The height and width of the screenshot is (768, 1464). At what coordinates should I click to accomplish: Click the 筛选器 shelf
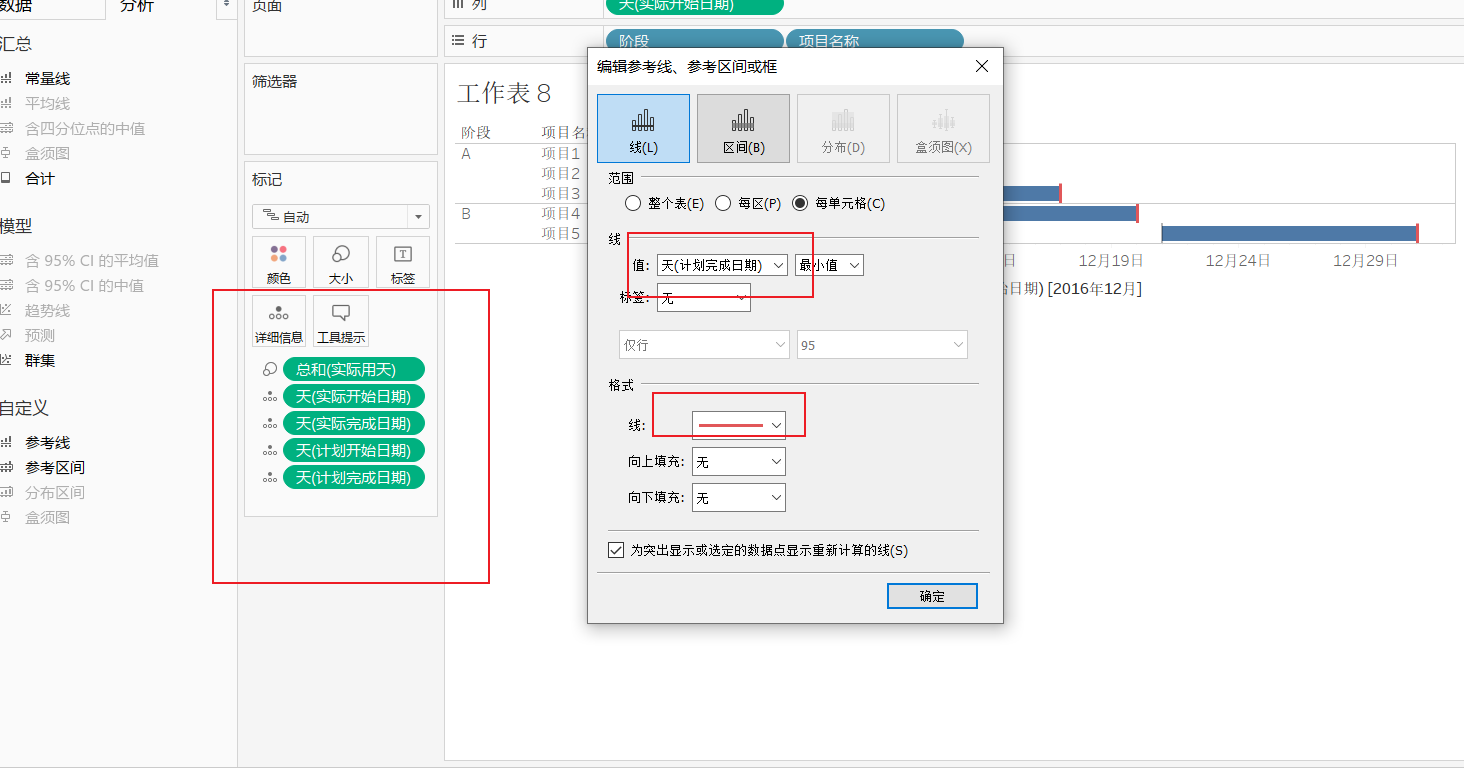tap(341, 109)
